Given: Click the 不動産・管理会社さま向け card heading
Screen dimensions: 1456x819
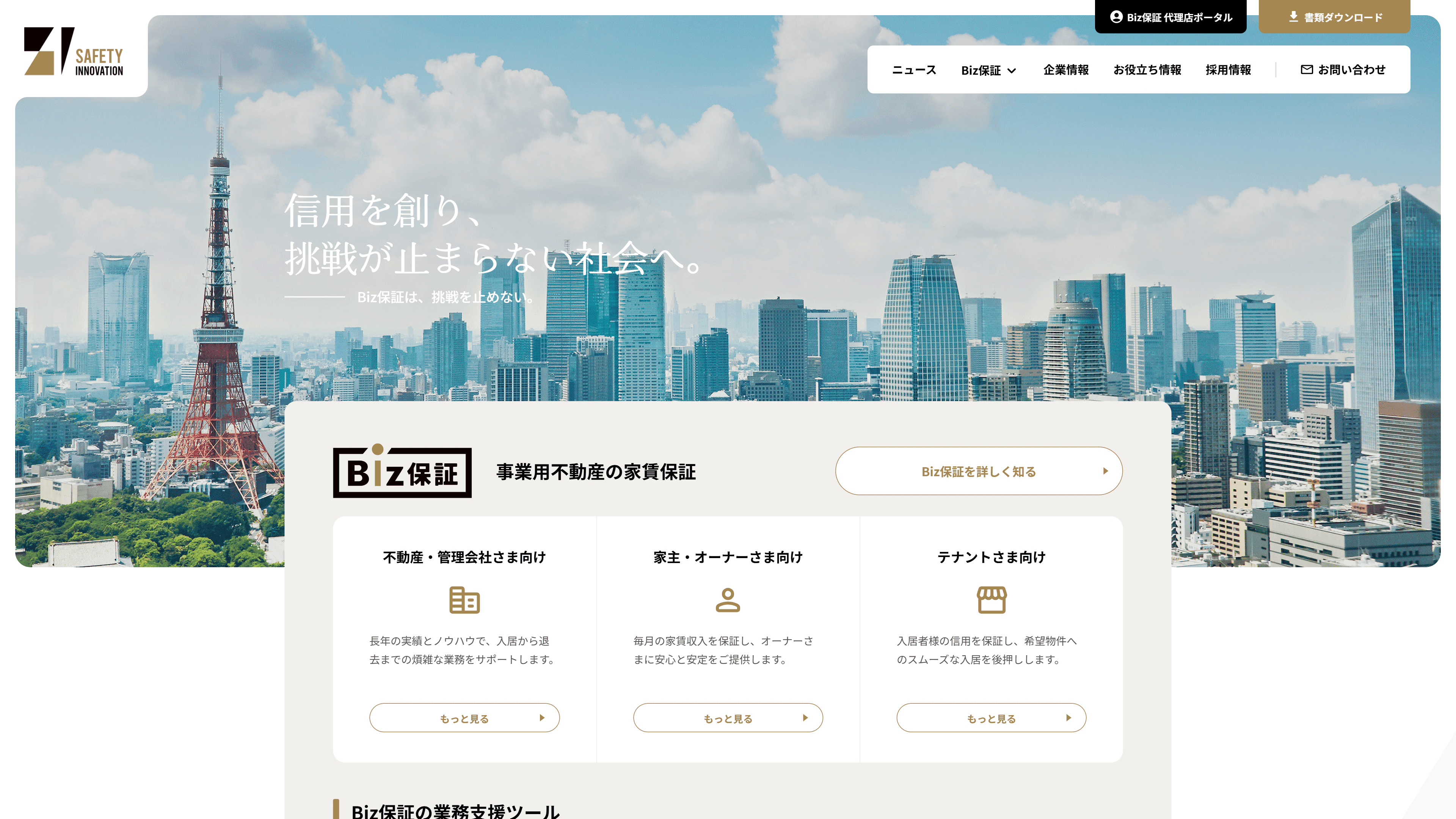Looking at the screenshot, I should click(464, 557).
